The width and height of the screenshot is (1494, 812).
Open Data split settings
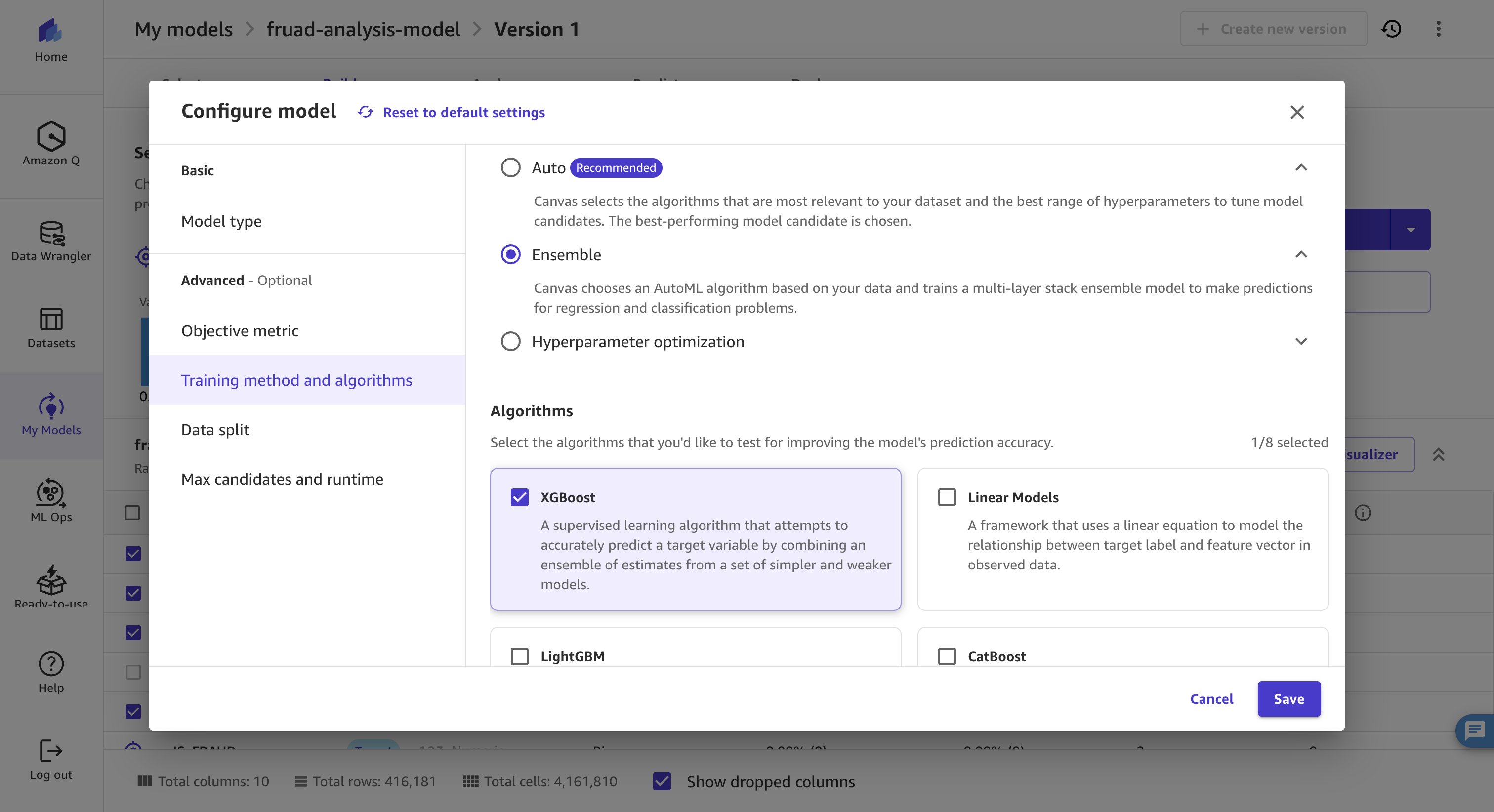(214, 429)
